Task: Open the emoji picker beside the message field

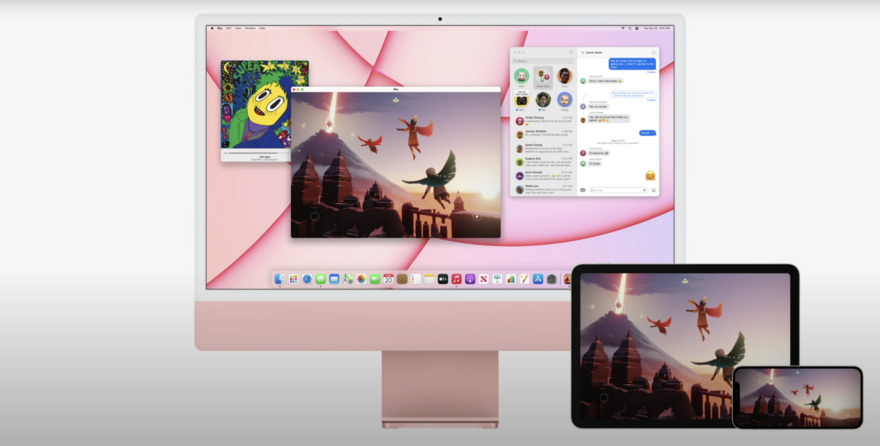Action: (653, 190)
